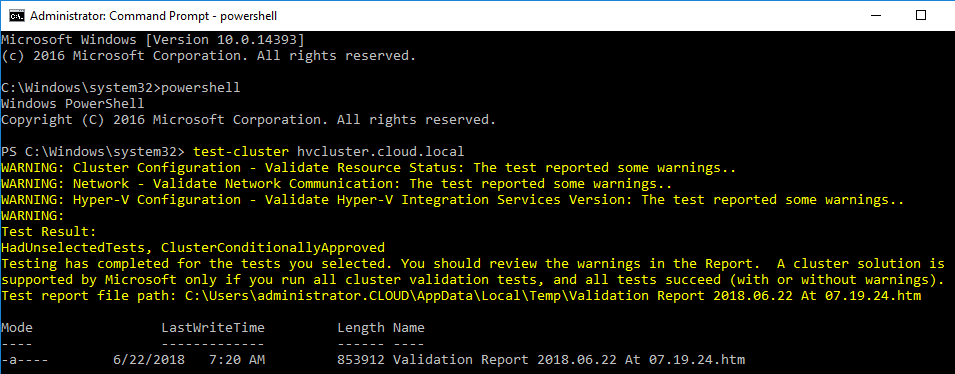The height and width of the screenshot is (374, 955).
Task: Click the 'Windows PowerShell' banner line
Action: (72, 104)
